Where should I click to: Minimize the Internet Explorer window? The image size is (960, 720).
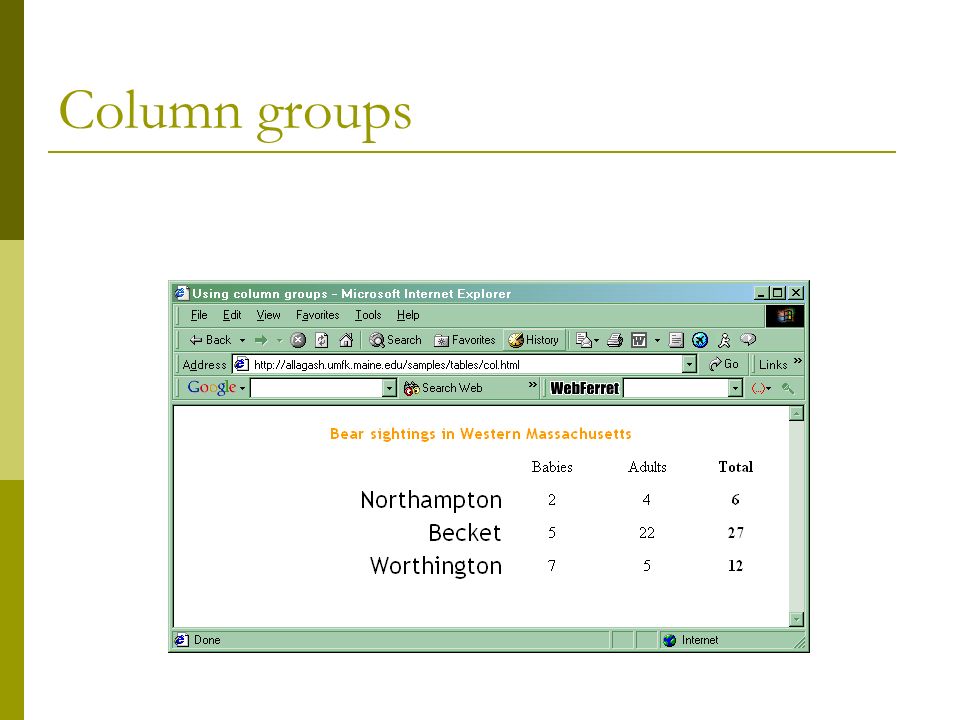tap(761, 293)
